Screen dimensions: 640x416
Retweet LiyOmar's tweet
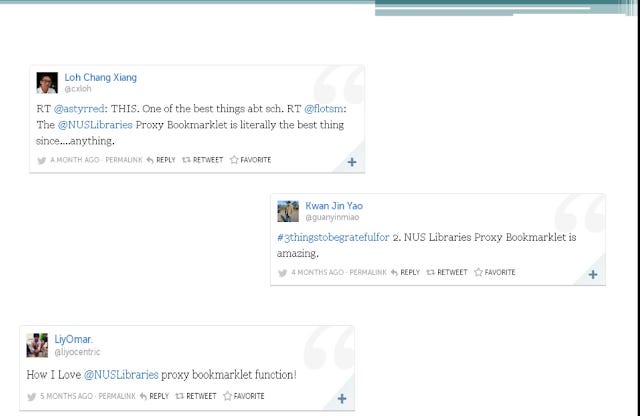(196, 396)
